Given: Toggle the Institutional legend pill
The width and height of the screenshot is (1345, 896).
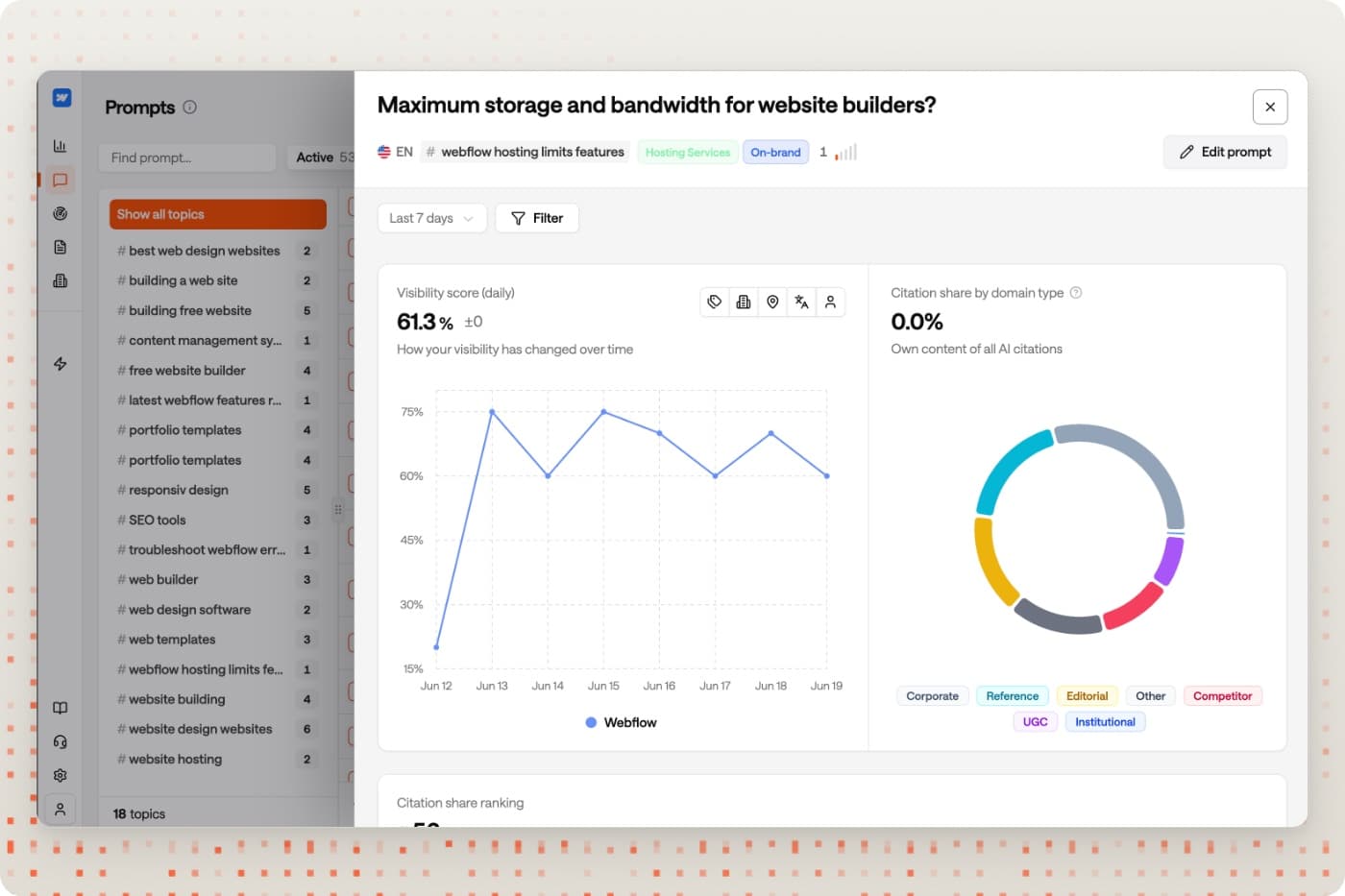Looking at the screenshot, I should coord(1105,722).
